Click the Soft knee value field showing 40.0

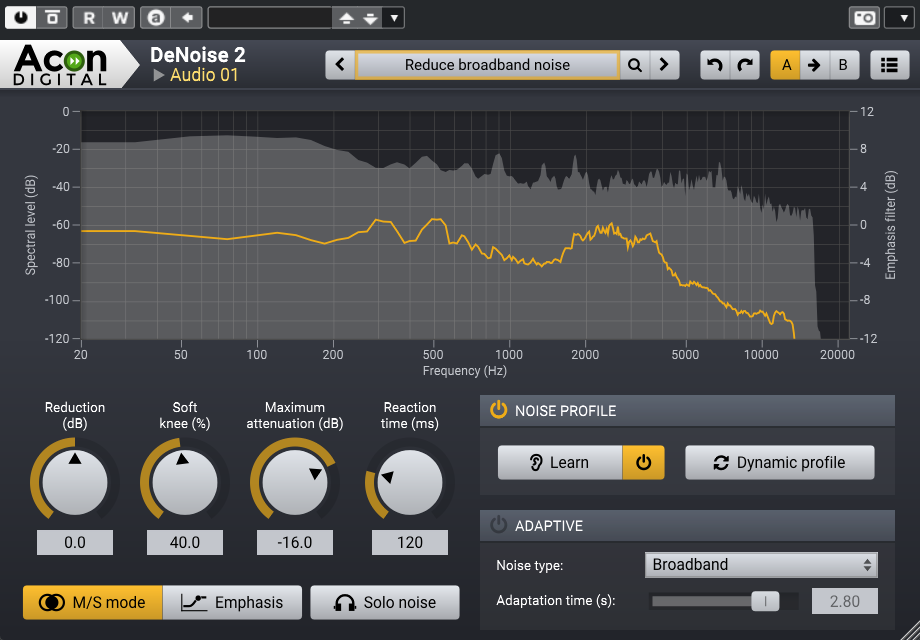(185, 543)
